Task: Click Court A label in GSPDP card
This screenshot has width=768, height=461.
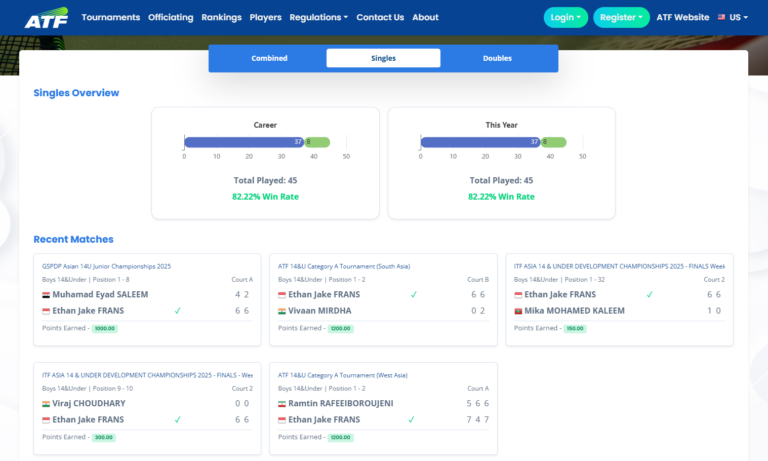Action: coord(242,280)
